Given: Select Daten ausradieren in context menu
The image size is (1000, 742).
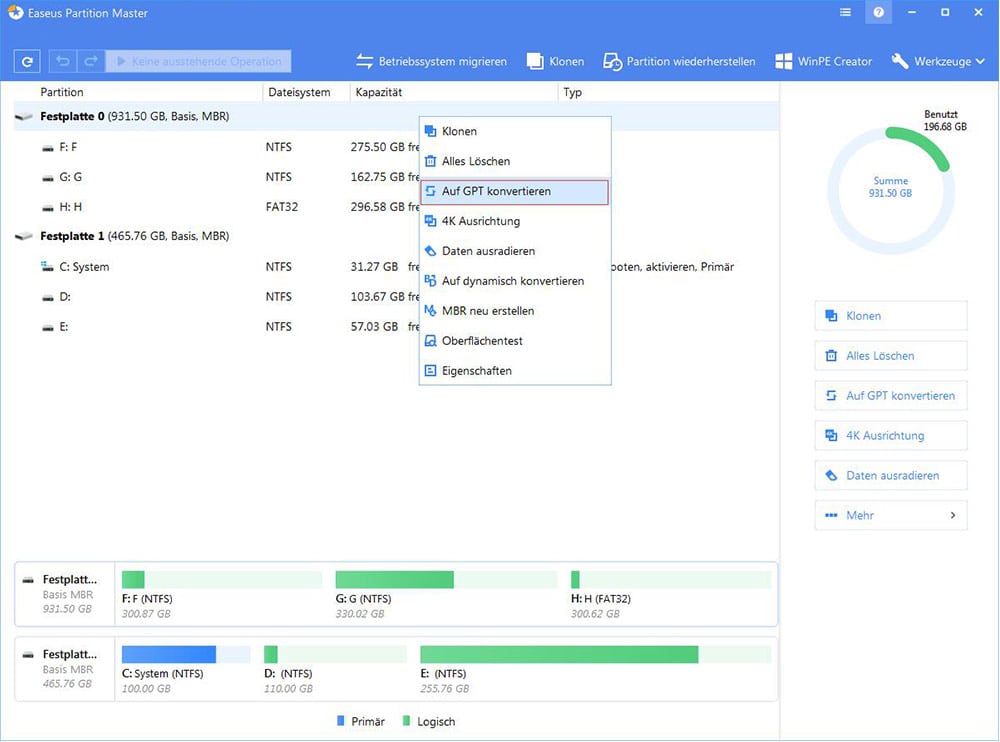Looking at the screenshot, I should pyautogui.click(x=515, y=251).
